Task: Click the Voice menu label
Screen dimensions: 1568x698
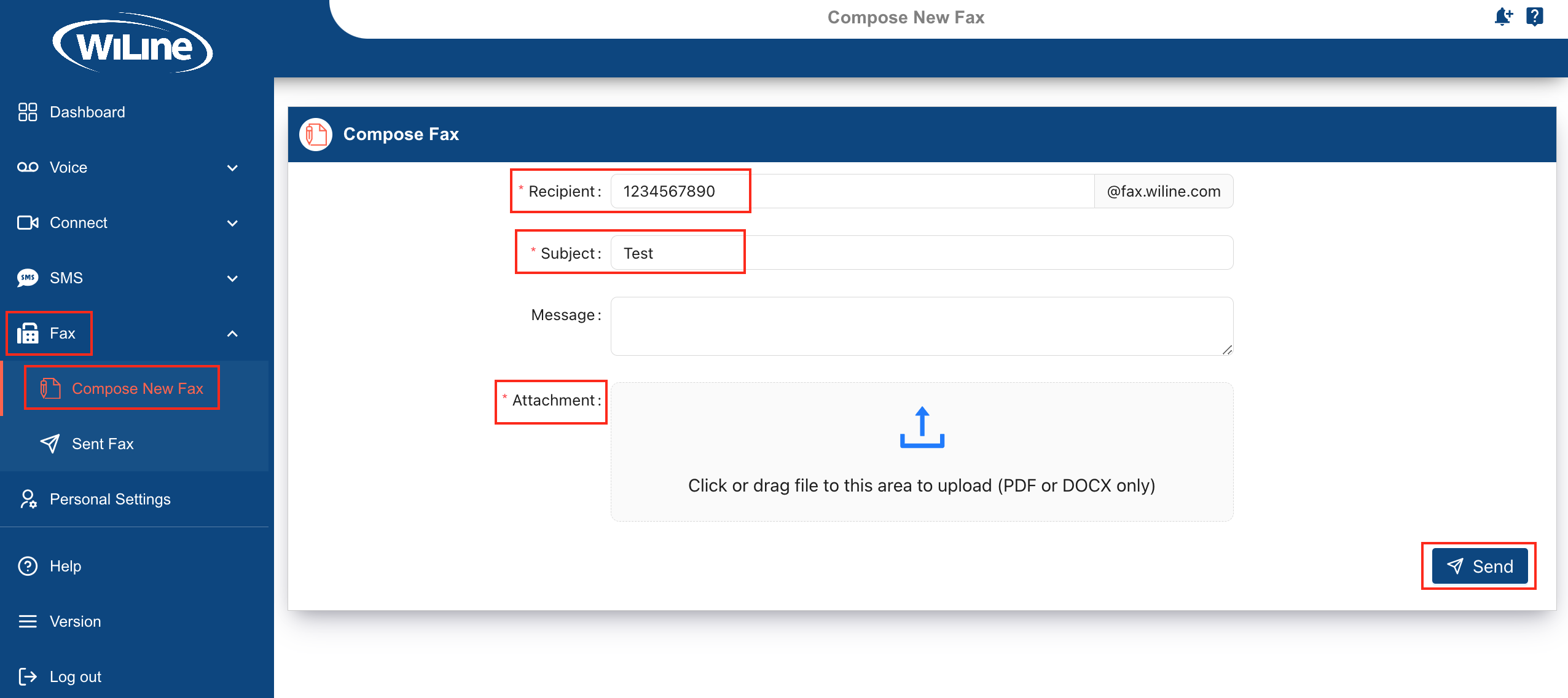Action: [x=68, y=167]
